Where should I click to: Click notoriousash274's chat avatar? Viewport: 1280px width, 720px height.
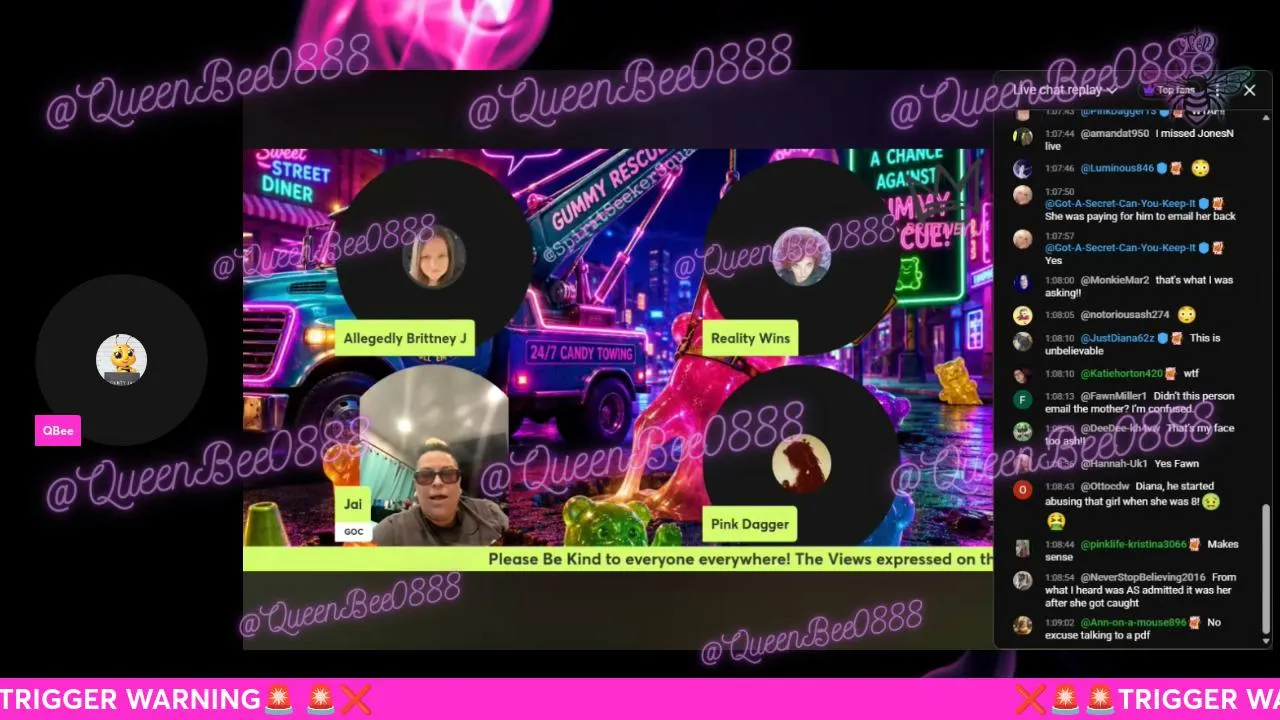point(1022,316)
